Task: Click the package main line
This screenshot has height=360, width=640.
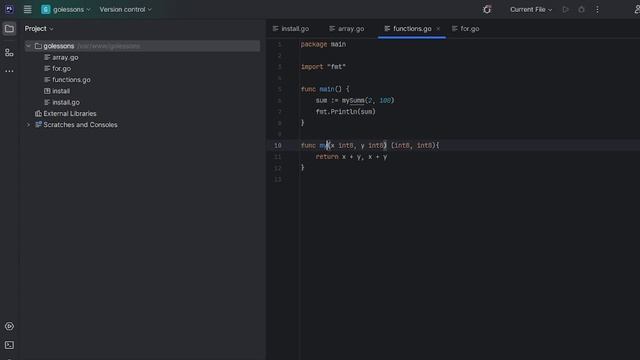Action: pyautogui.click(x=323, y=44)
